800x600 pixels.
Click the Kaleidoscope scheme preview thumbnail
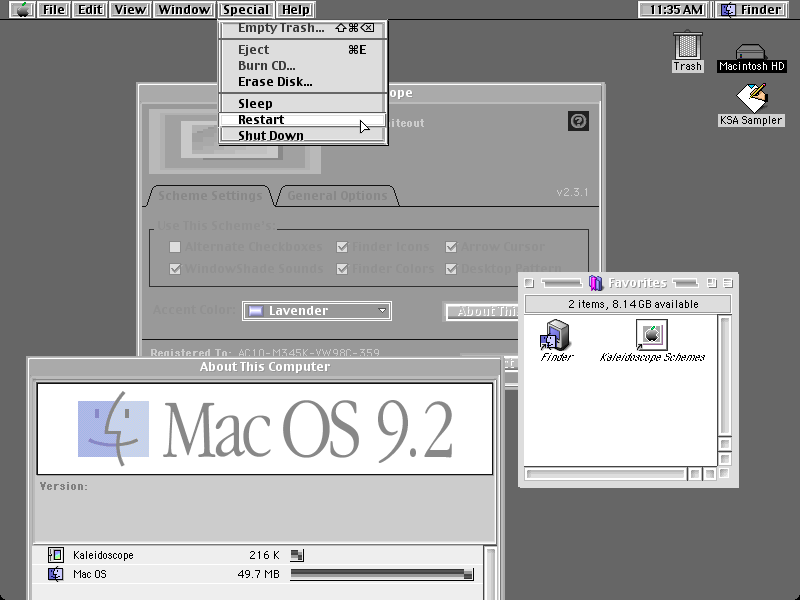(x=235, y=141)
